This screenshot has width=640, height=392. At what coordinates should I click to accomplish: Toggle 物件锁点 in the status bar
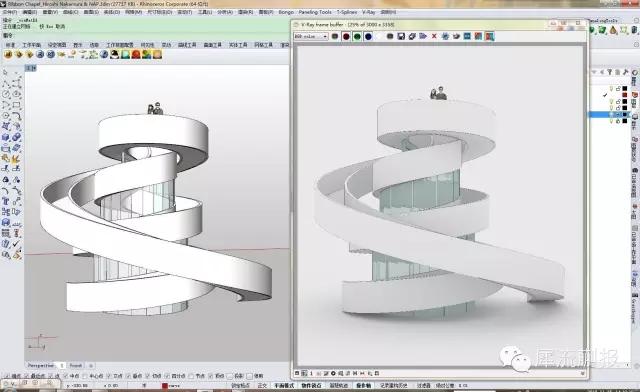pyautogui.click(x=311, y=385)
